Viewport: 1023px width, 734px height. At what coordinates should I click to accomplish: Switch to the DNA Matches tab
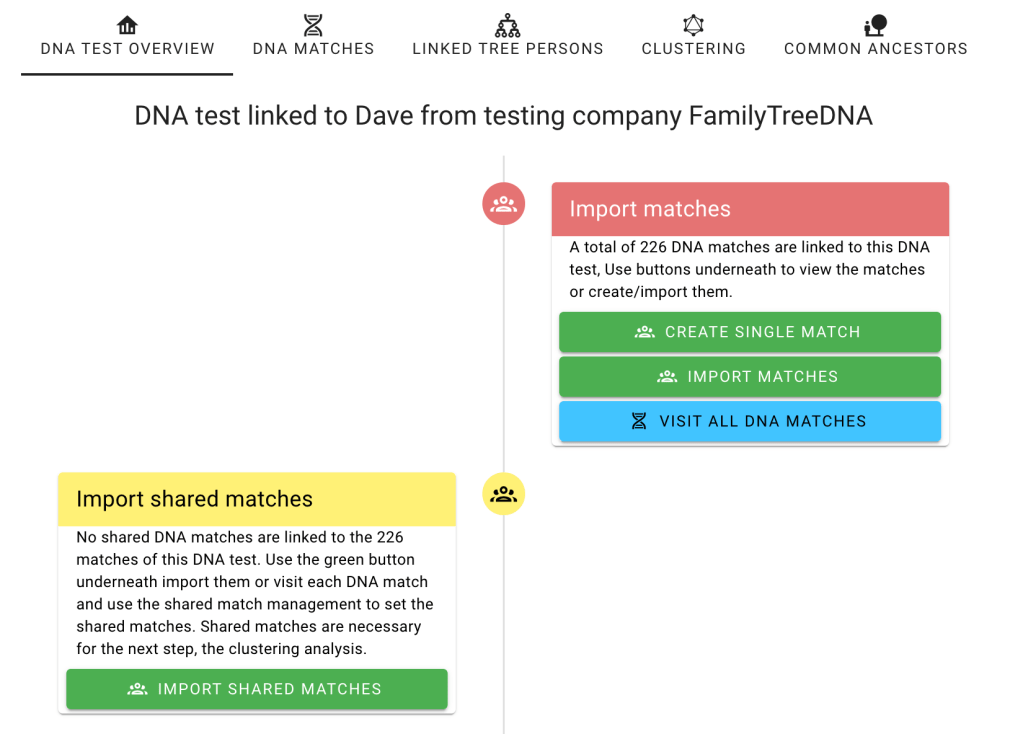(x=313, y=48)
